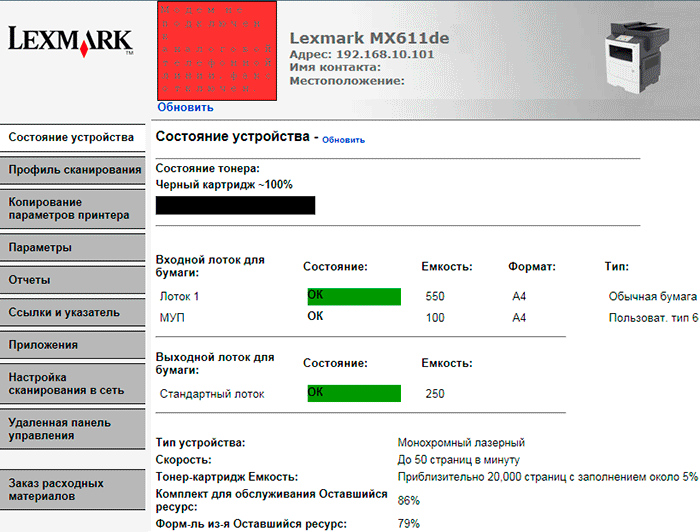Click the black toner level bar
This screenshot has width=700, height=532.
235,205
